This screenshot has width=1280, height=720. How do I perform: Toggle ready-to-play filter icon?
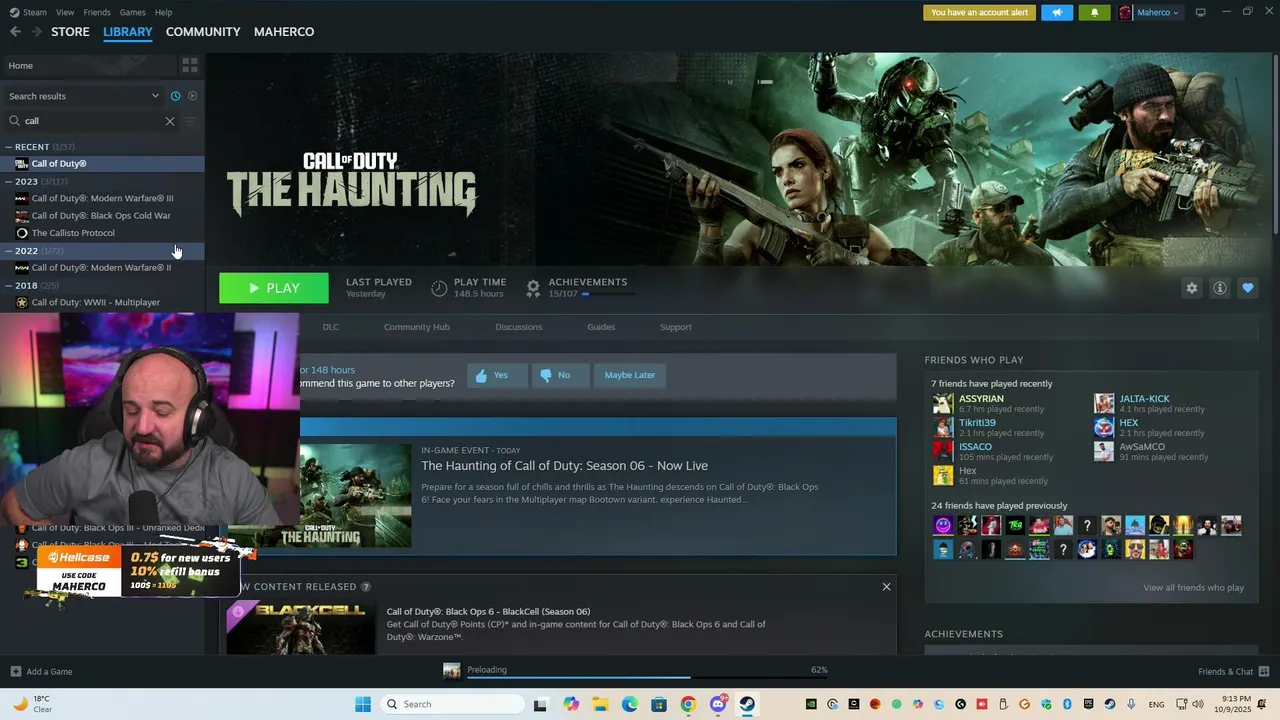tap(192, 96)
